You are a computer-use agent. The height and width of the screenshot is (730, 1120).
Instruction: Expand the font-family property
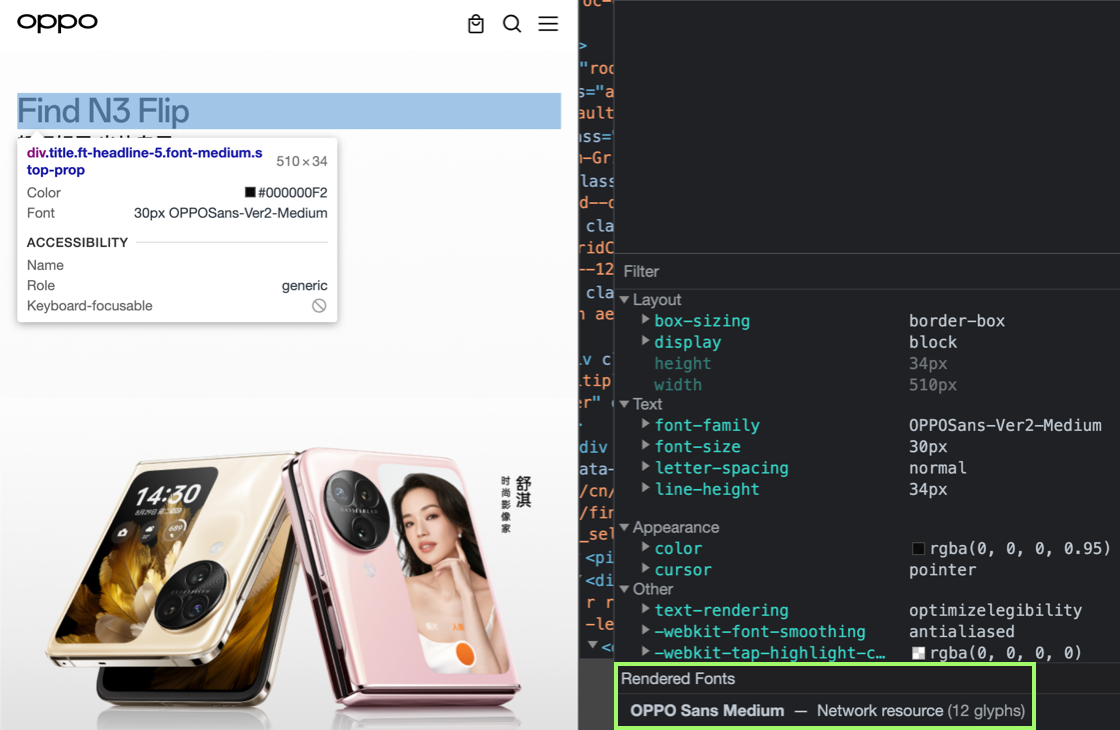[646, 424]
